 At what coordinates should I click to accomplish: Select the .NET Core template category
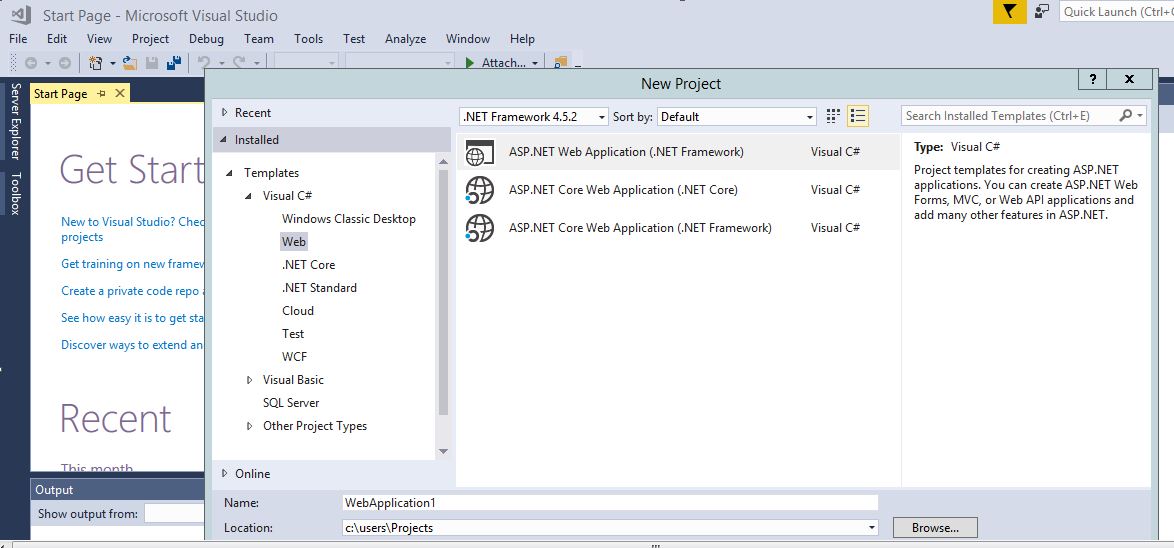pyautogui.click(x=308, y=265)
